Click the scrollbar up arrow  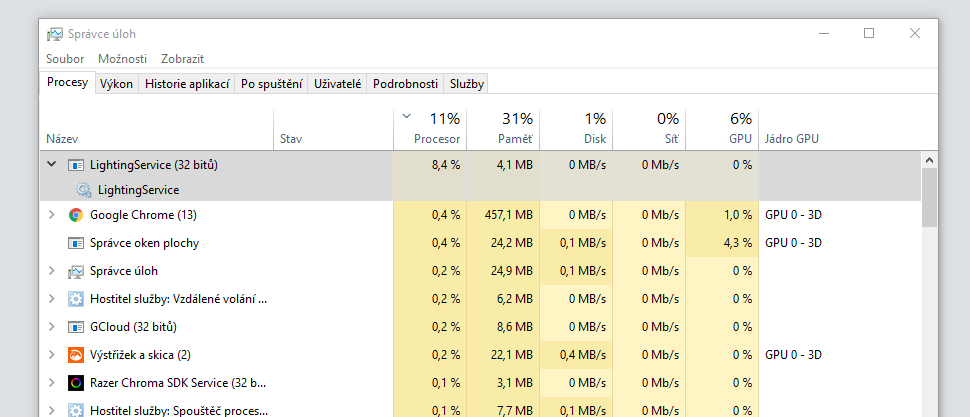coord(929,160)
